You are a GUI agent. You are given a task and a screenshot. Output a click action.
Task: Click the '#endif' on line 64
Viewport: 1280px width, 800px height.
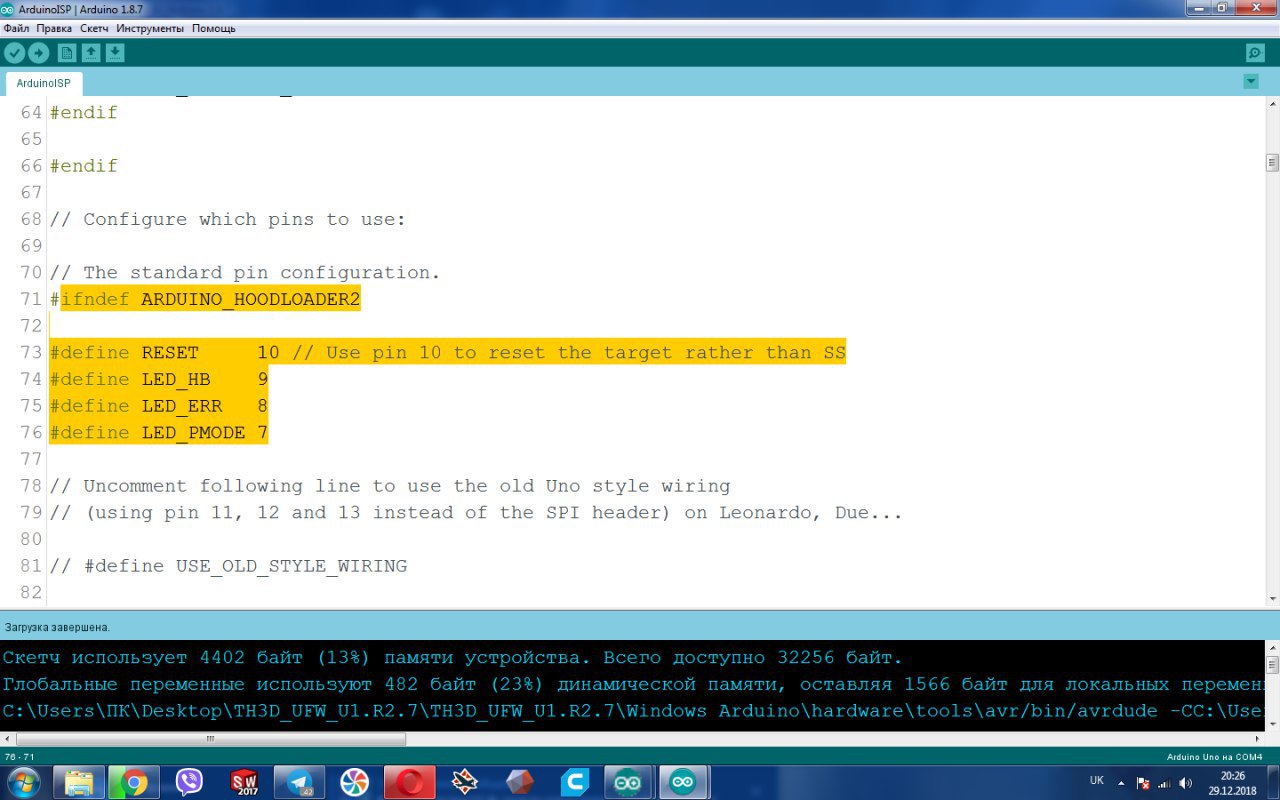(84, 112)
